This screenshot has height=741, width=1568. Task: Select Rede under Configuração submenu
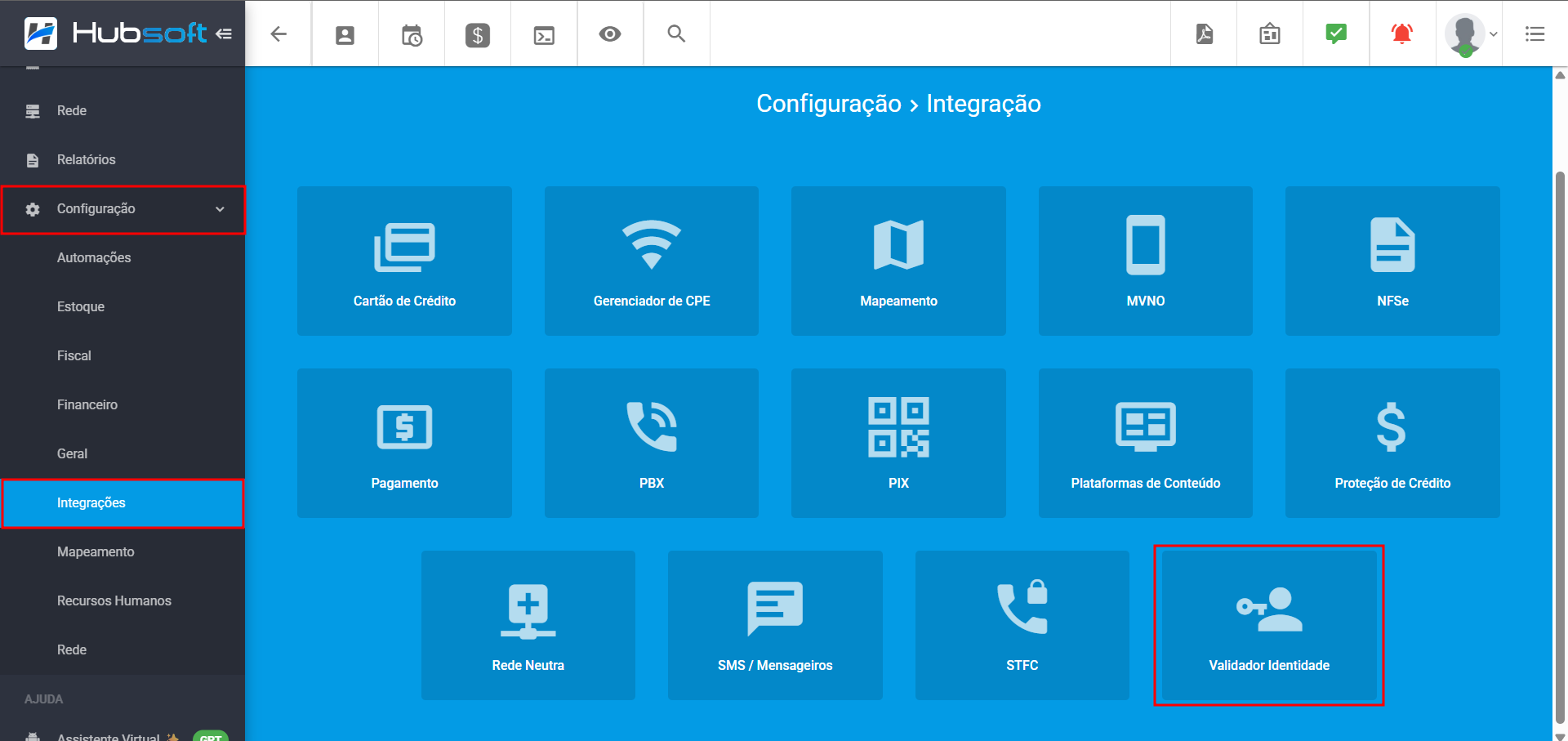tap(122, 649)
